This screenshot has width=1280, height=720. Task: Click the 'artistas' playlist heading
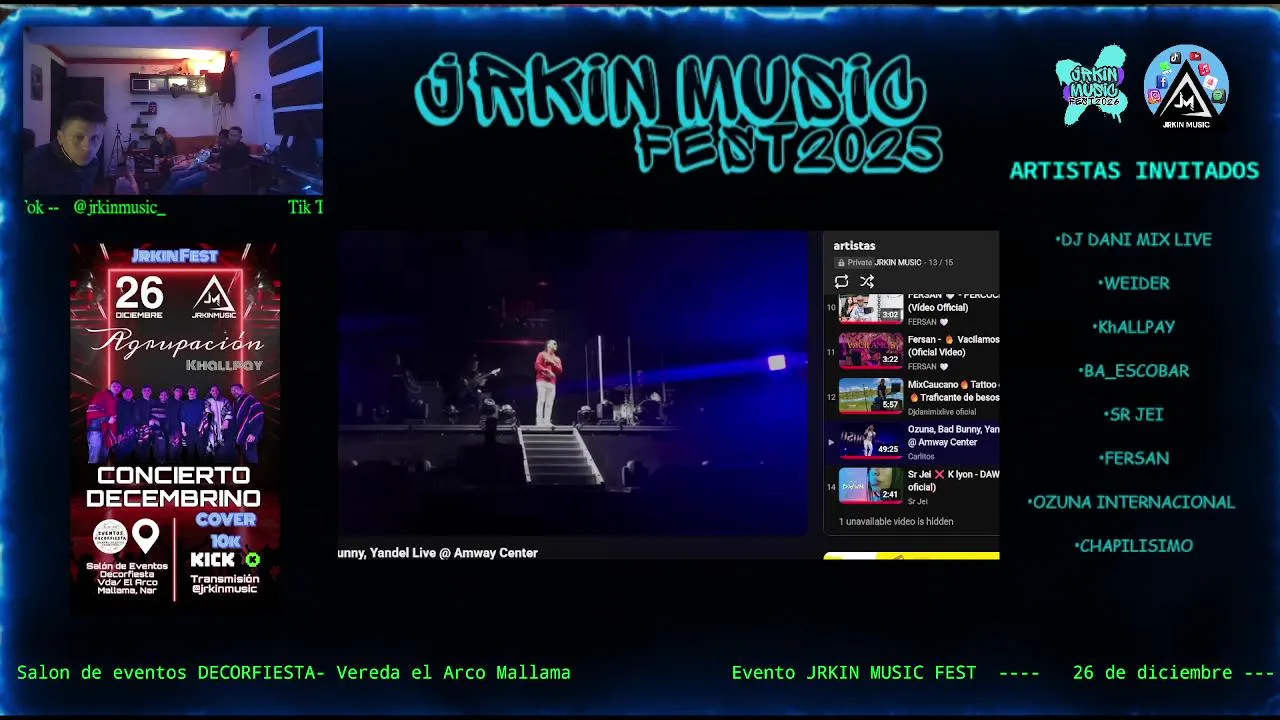tap(854, 246)
